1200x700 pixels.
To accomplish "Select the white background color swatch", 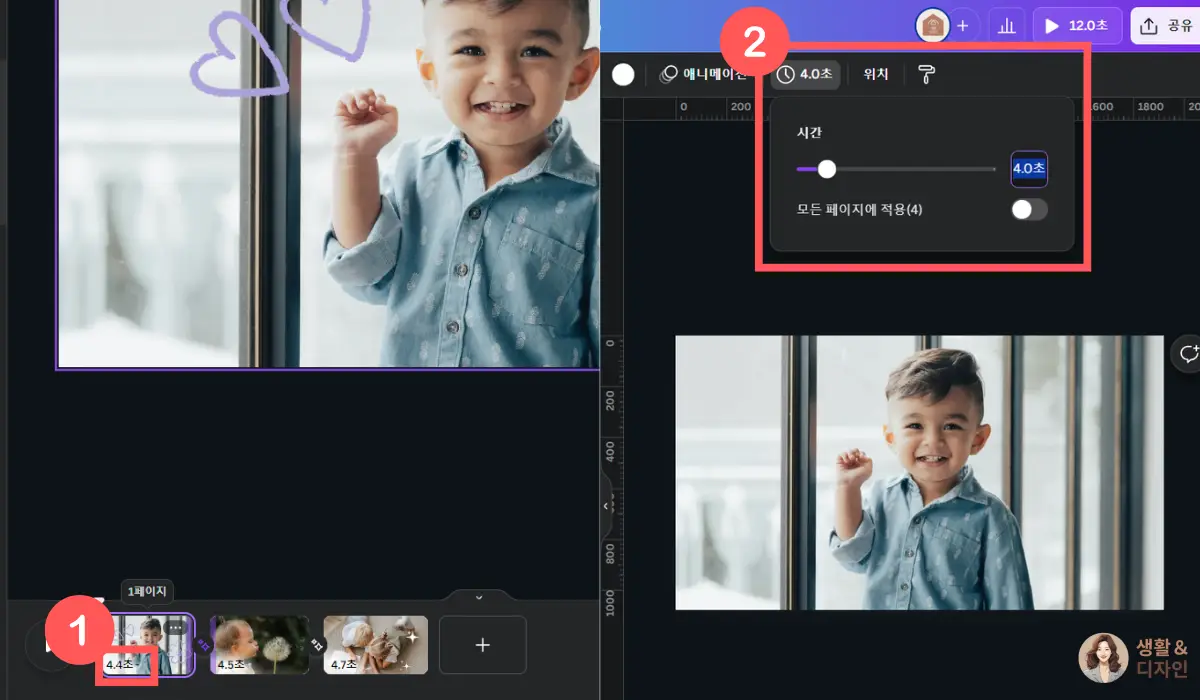I will pos(623,74).
